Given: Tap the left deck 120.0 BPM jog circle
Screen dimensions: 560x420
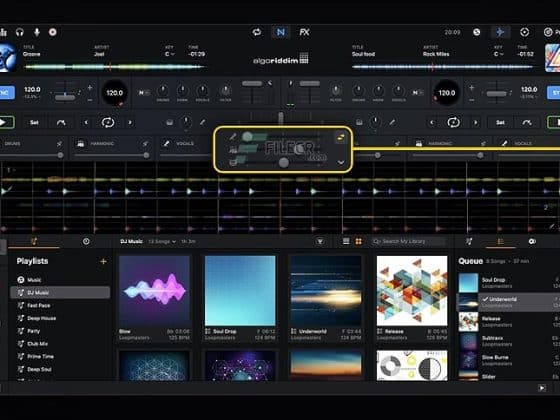Looking at the screenshot, I should 114,93.
